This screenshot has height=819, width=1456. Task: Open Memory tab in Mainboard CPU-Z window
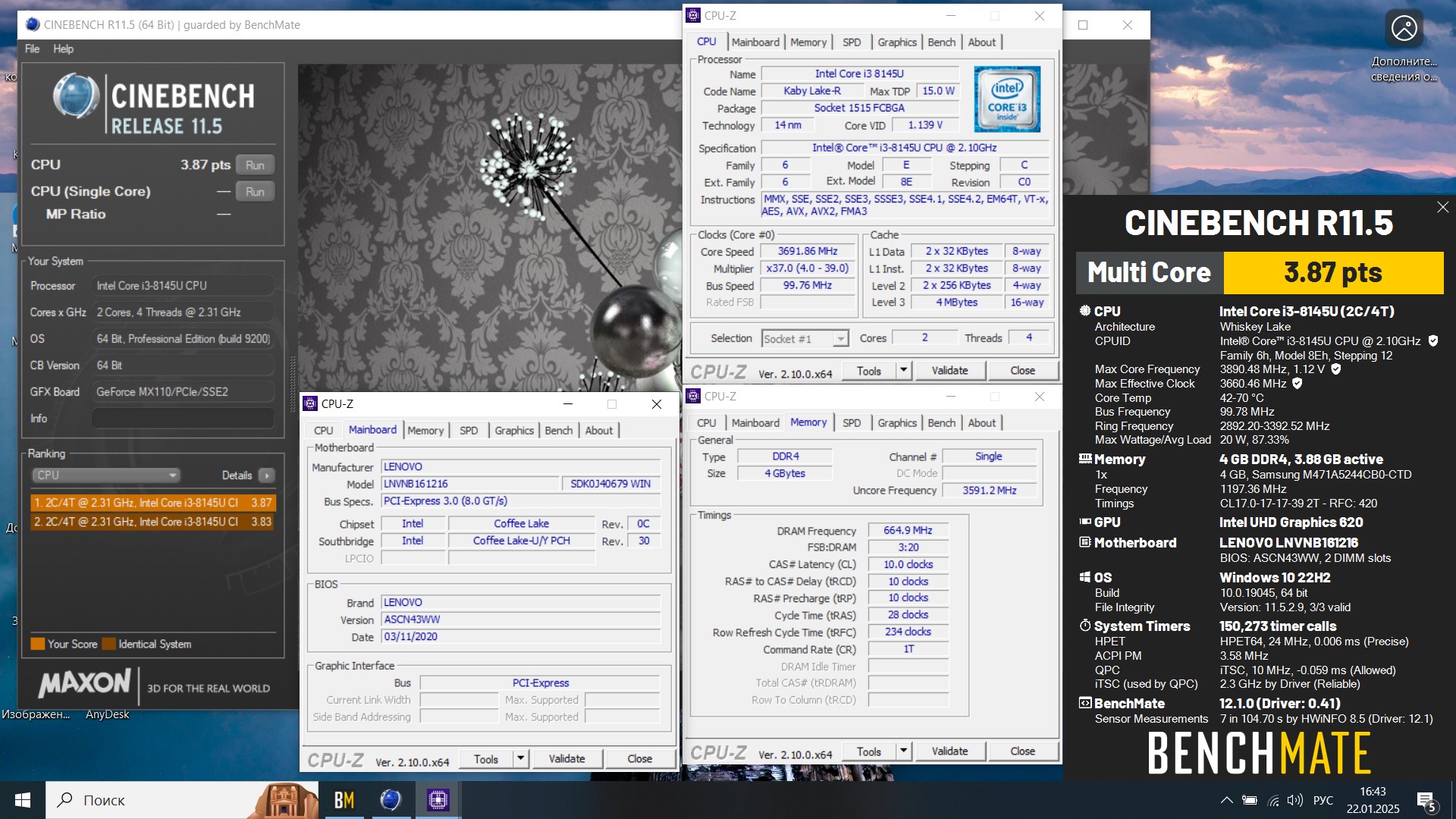[425, 431]
